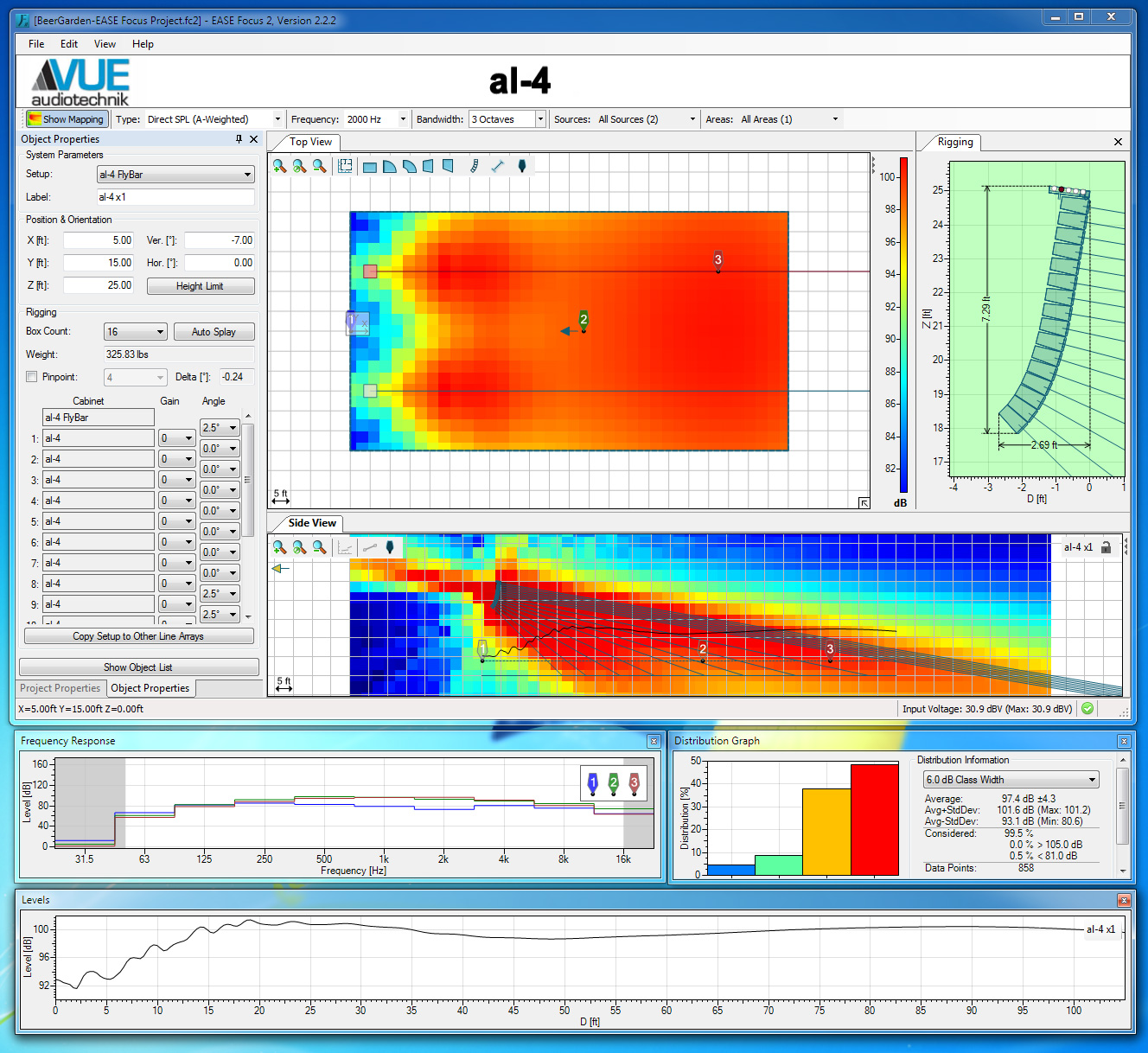Select the distance measuring line tool
Image resolution: width=1148 pixels, height=1053 pixels.
[497, 166]
